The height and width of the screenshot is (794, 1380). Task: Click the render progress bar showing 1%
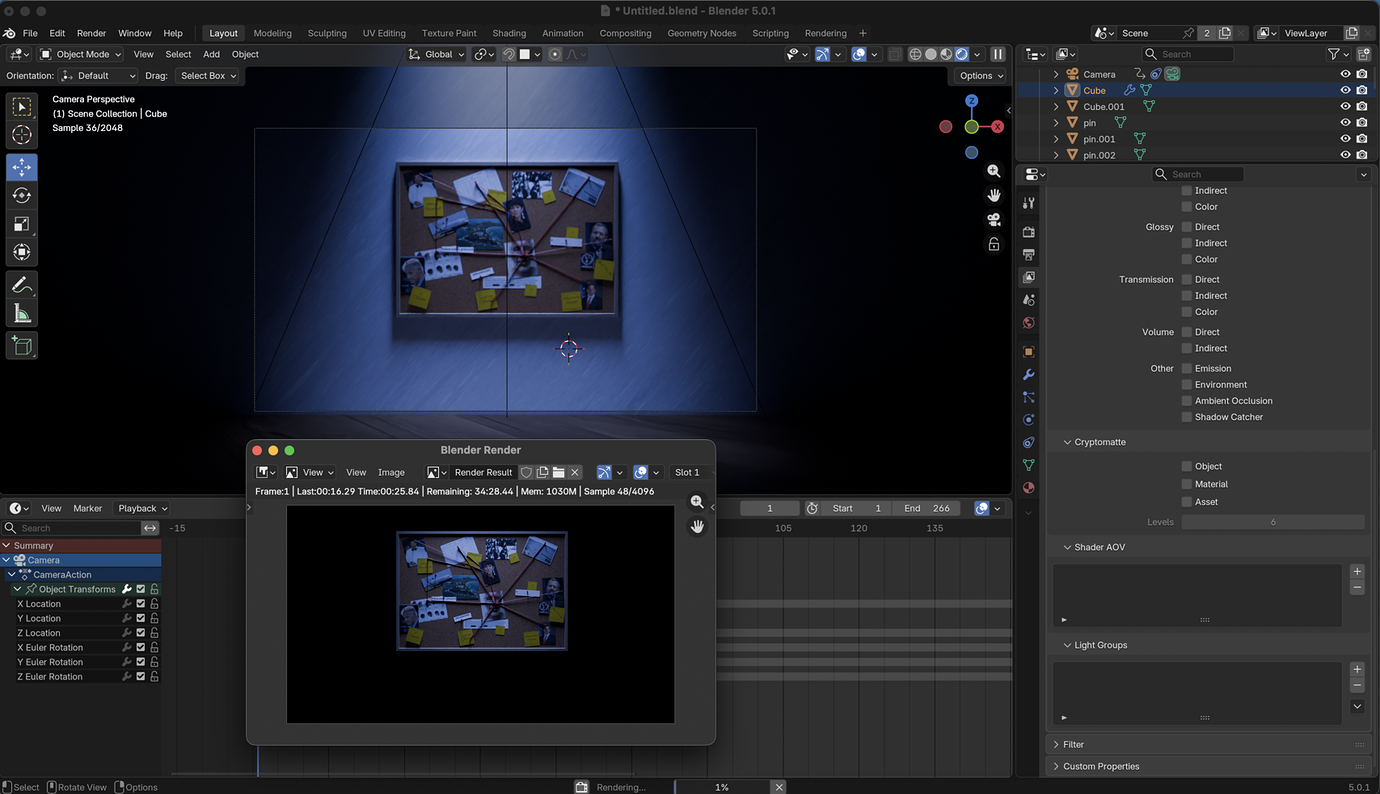pos(721,787)
